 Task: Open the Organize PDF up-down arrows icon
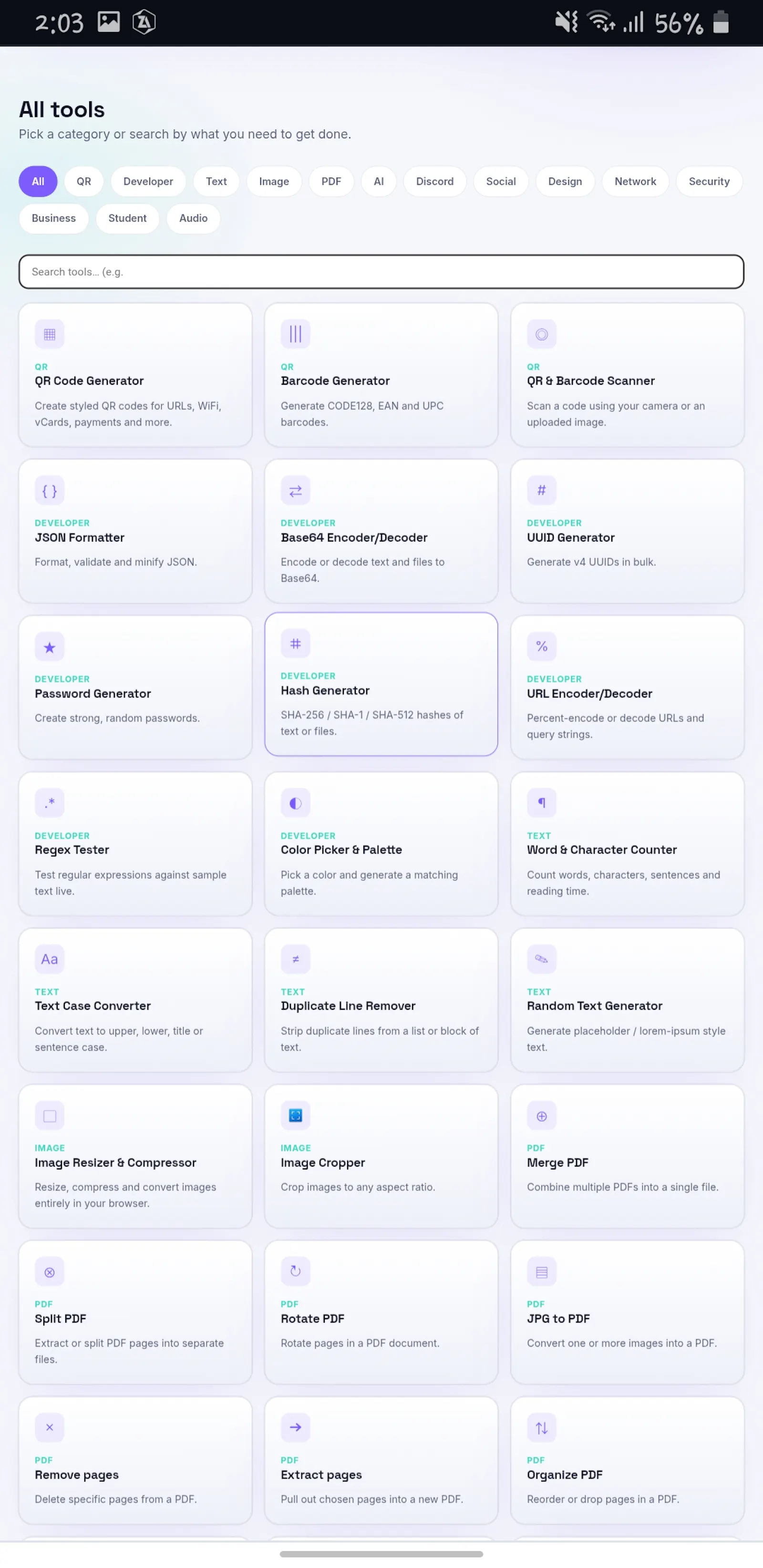(x=541, y=1427)
